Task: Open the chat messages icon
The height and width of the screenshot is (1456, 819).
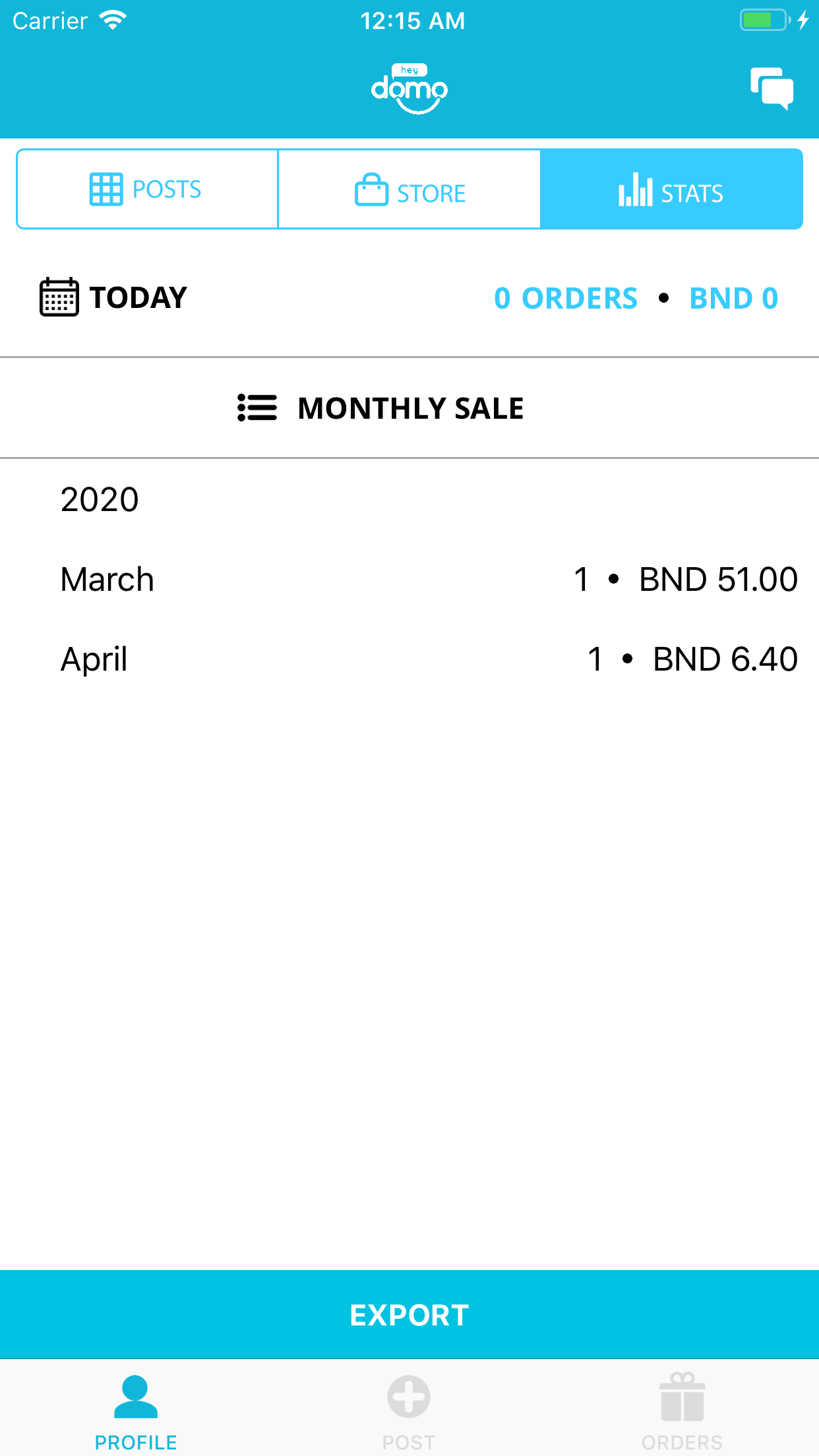Action: (772, 88)
